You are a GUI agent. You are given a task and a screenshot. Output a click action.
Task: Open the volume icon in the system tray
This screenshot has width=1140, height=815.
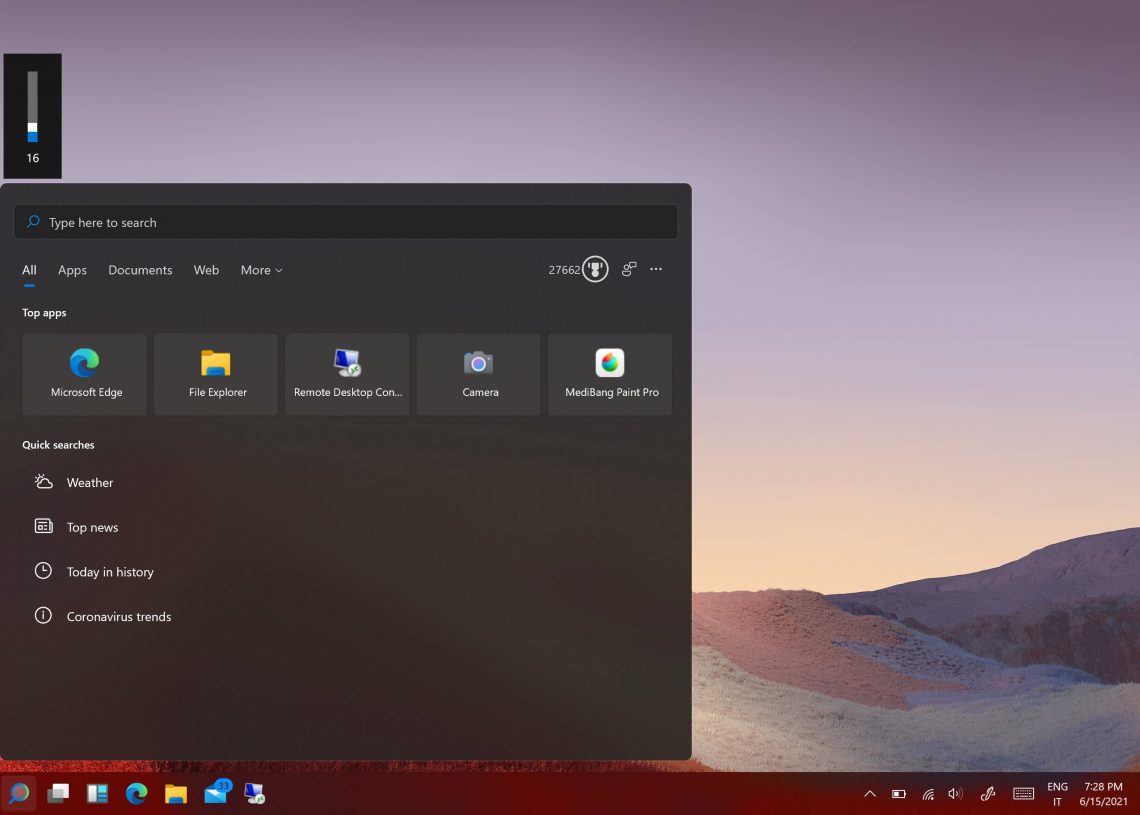click(x=955, y=793)
